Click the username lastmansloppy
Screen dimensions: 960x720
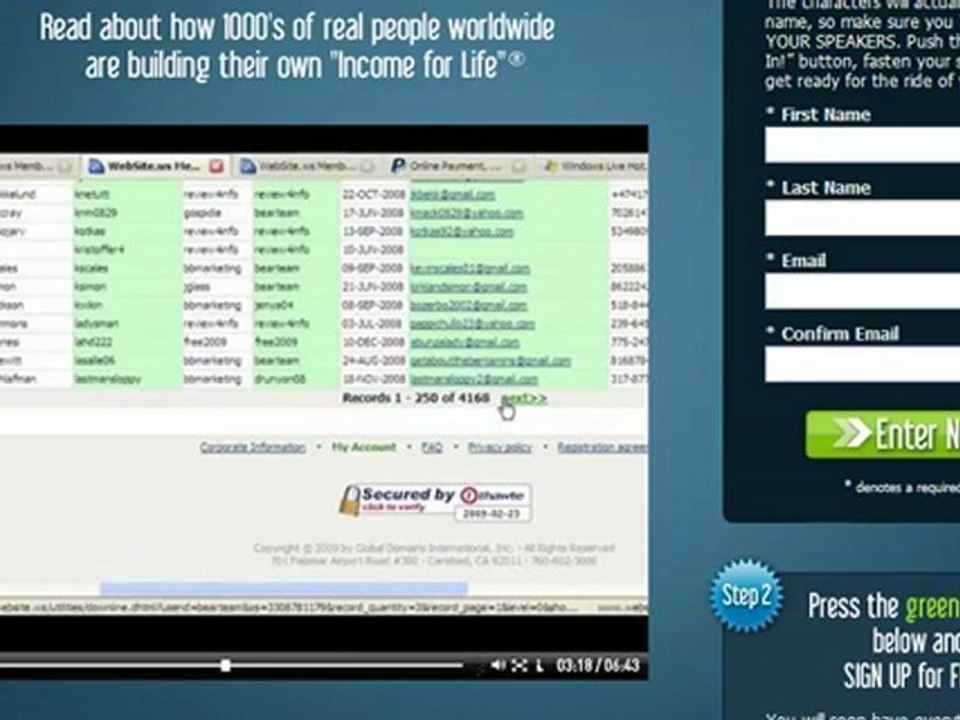[107, 379]
